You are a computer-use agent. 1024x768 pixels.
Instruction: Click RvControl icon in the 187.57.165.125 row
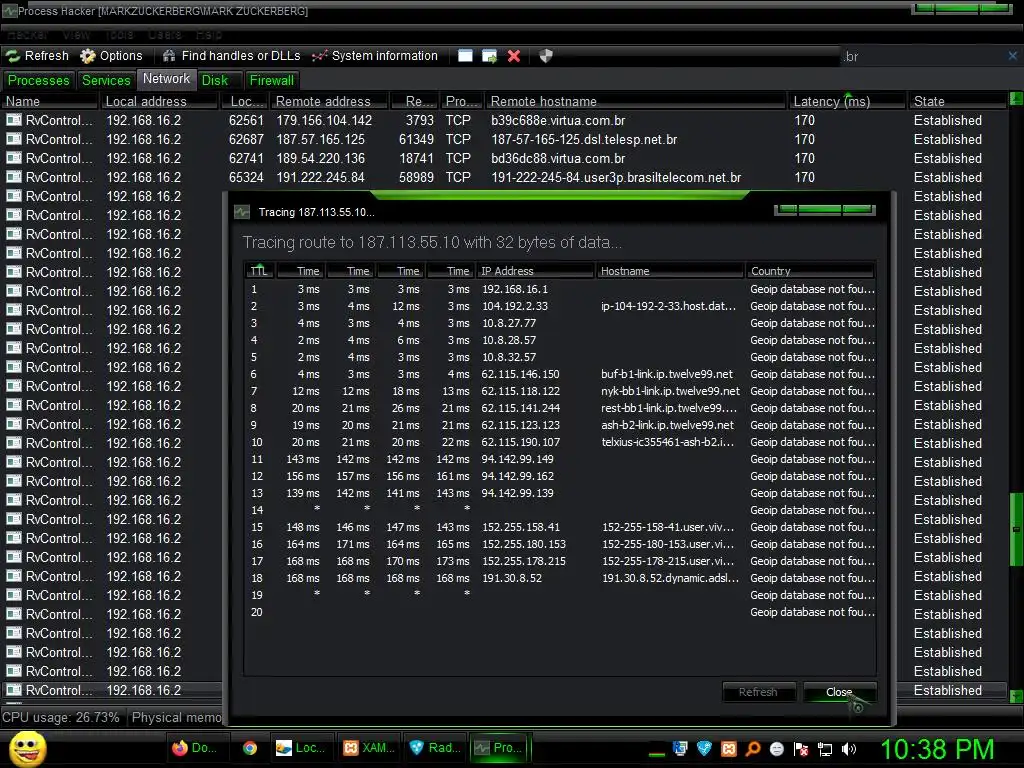click(x=14, y=139)
